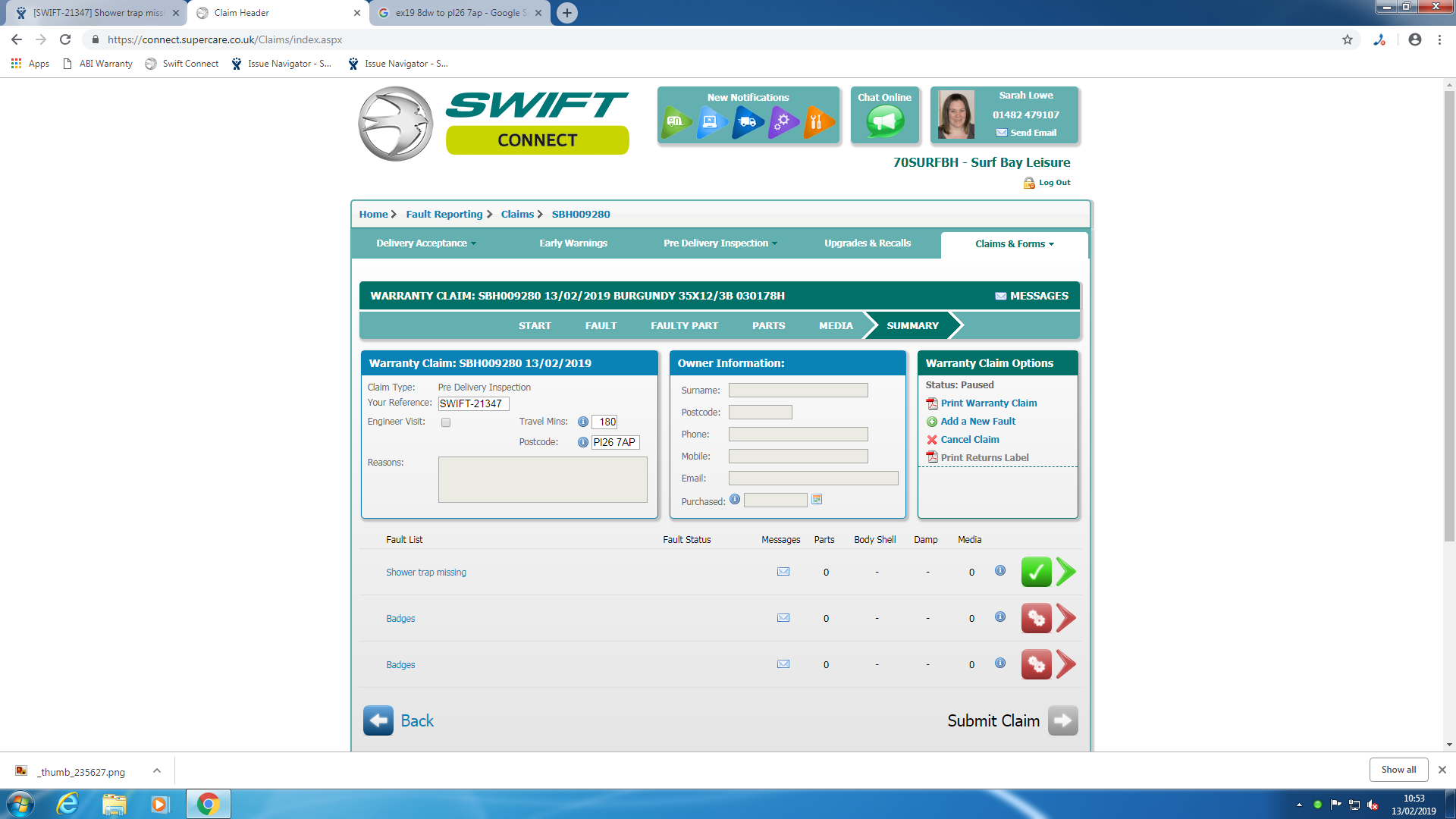Open the Purchased date calendar picker

(x=817, y=500)
